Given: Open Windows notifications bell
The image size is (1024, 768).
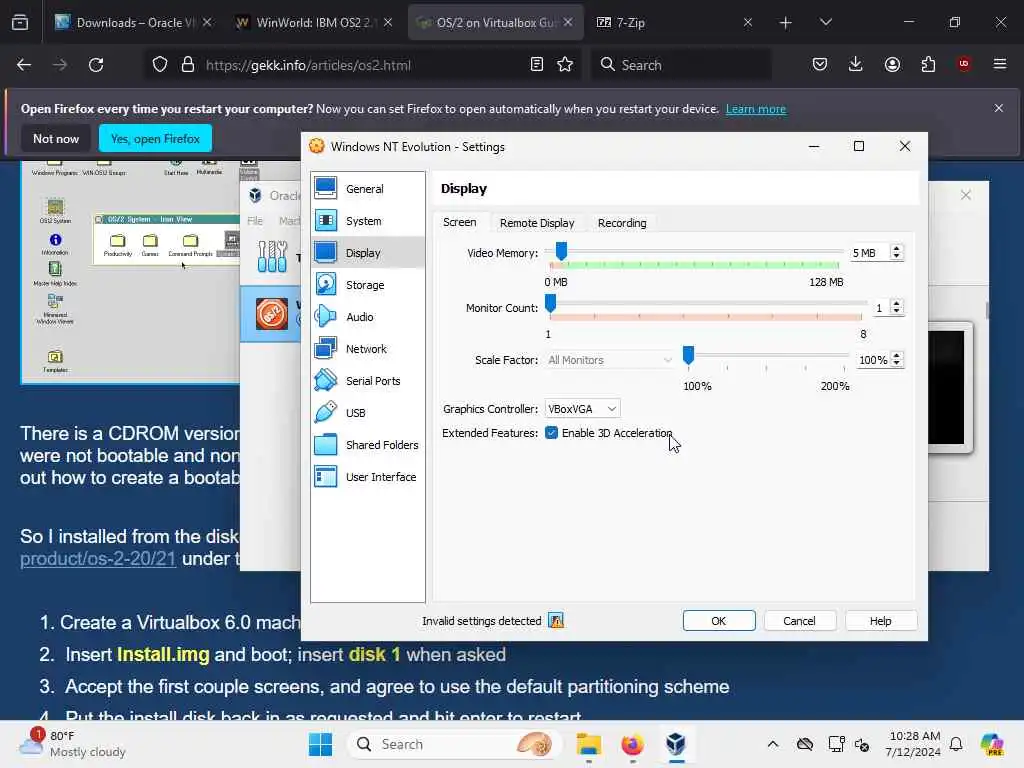Looking at the screenshot, I should click(956, 744).
